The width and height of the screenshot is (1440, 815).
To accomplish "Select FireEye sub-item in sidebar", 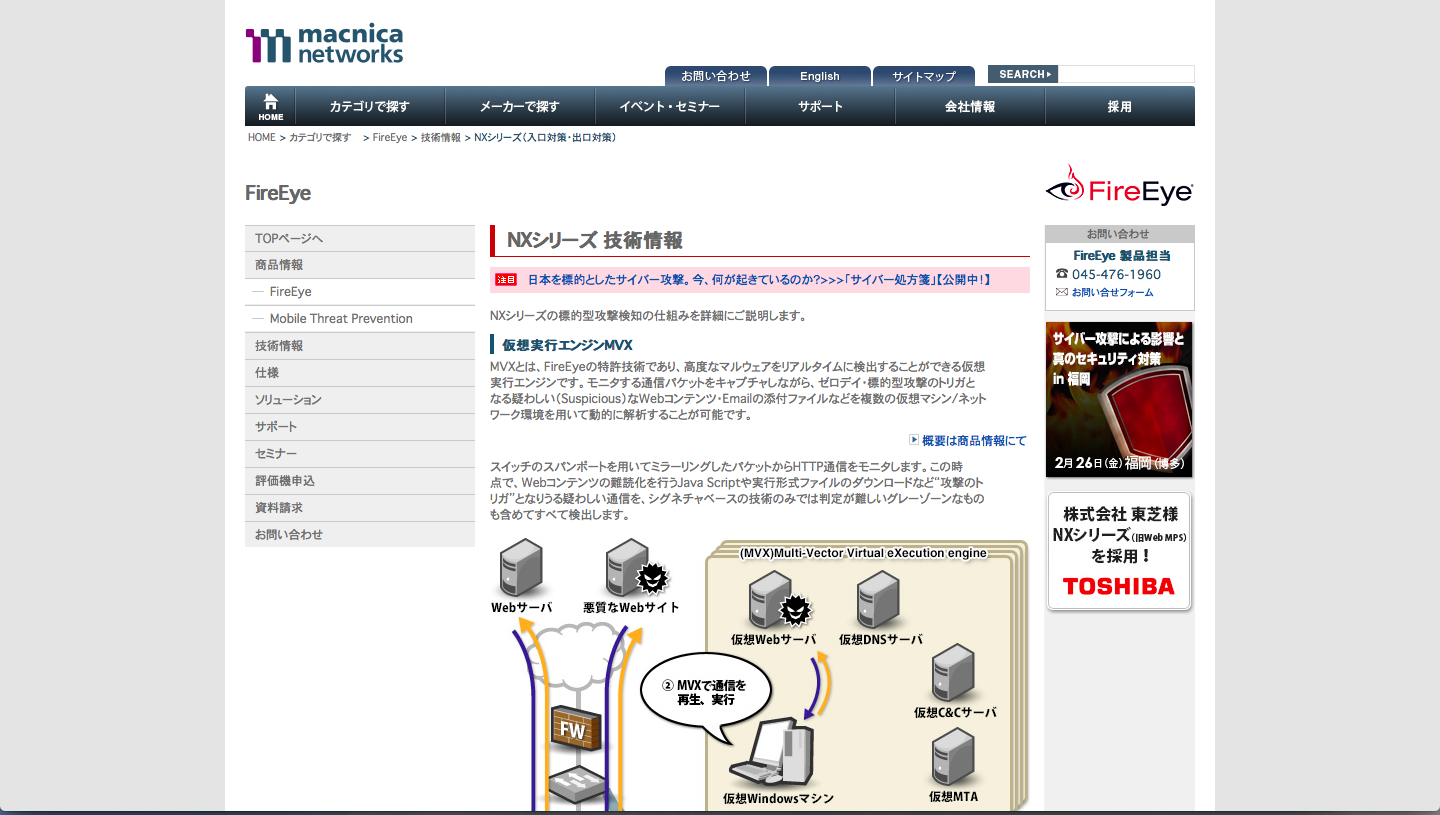I will (x=360, y=292).
